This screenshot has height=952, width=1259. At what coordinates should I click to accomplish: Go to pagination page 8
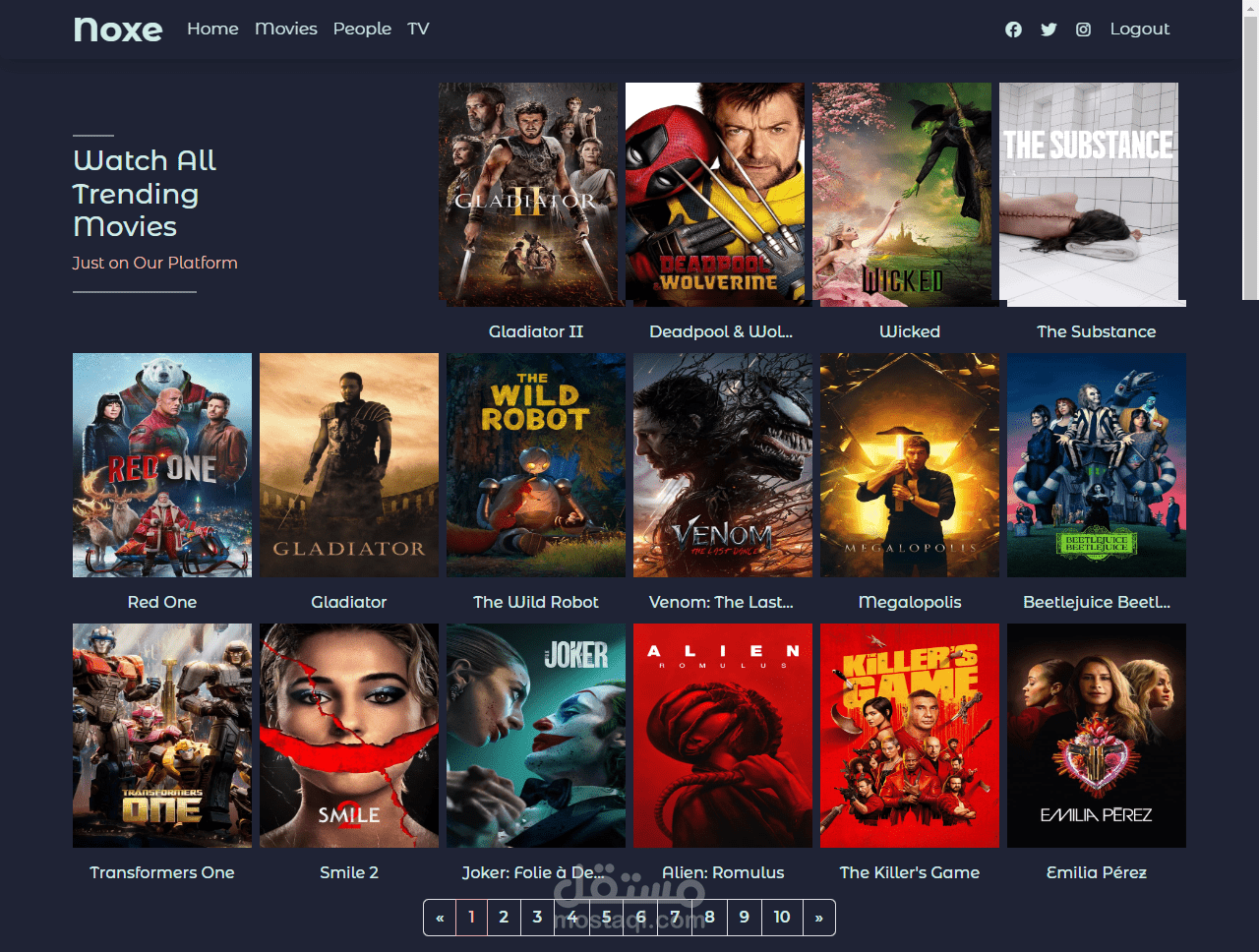[709, 918]
